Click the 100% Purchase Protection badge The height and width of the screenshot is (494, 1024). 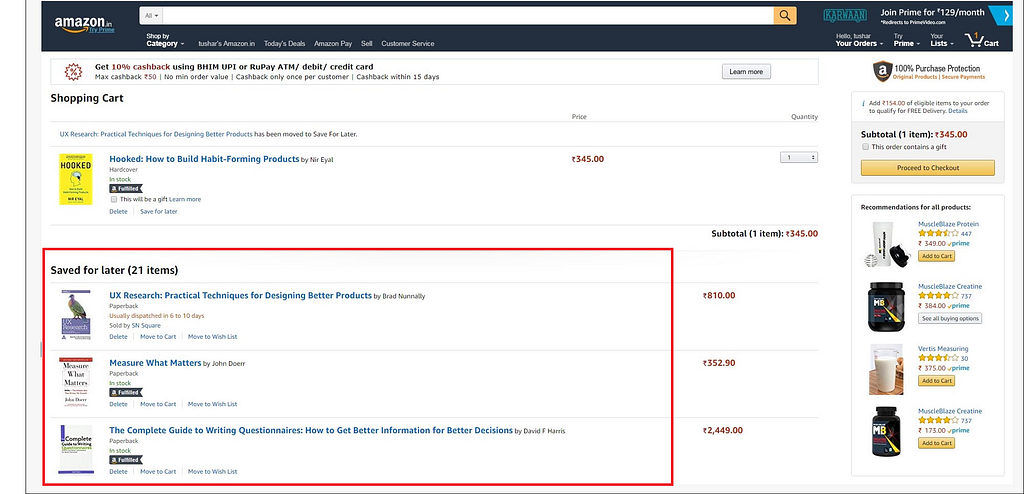(927, 71)
